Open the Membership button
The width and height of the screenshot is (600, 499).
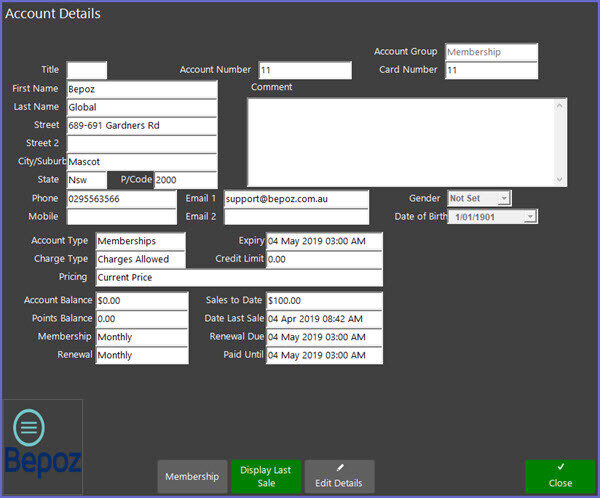[x=192, y=476]
